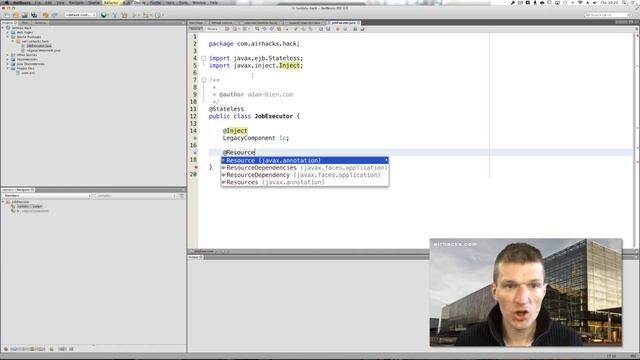Switch to the Services tab
The width and height of the screenshot is (640, 360).
[40, 23]
